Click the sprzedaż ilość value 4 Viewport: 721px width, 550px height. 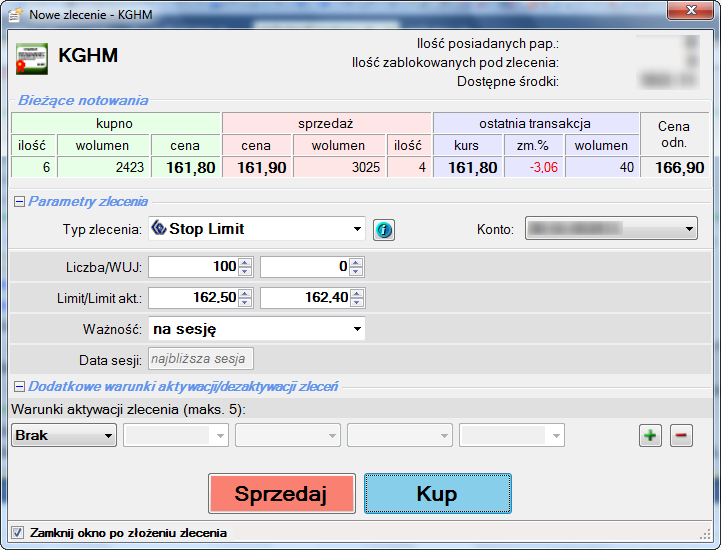pyautogui.click(x=409, y=167)
